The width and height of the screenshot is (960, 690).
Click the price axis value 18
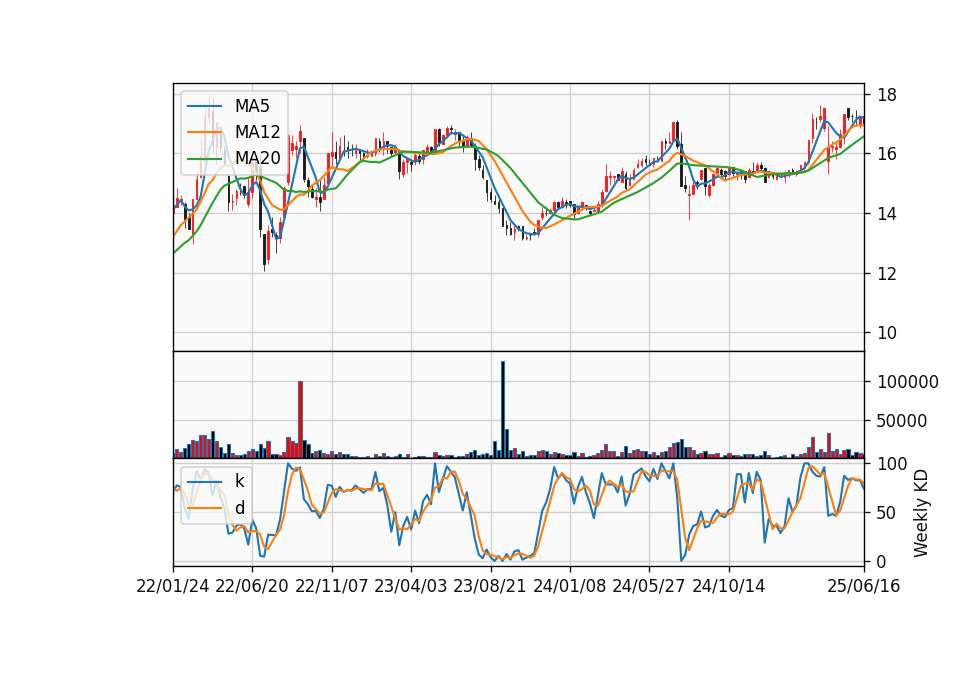(x=887, y=95)
